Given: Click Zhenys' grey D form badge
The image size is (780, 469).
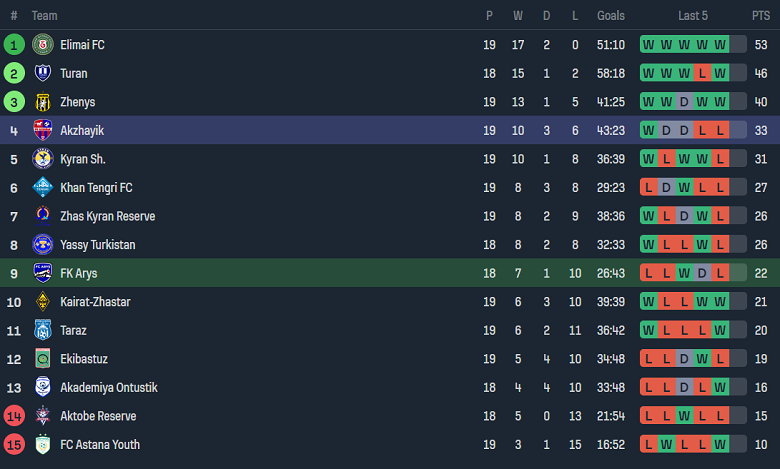Looking at the screenshot, I should (684, 102).
